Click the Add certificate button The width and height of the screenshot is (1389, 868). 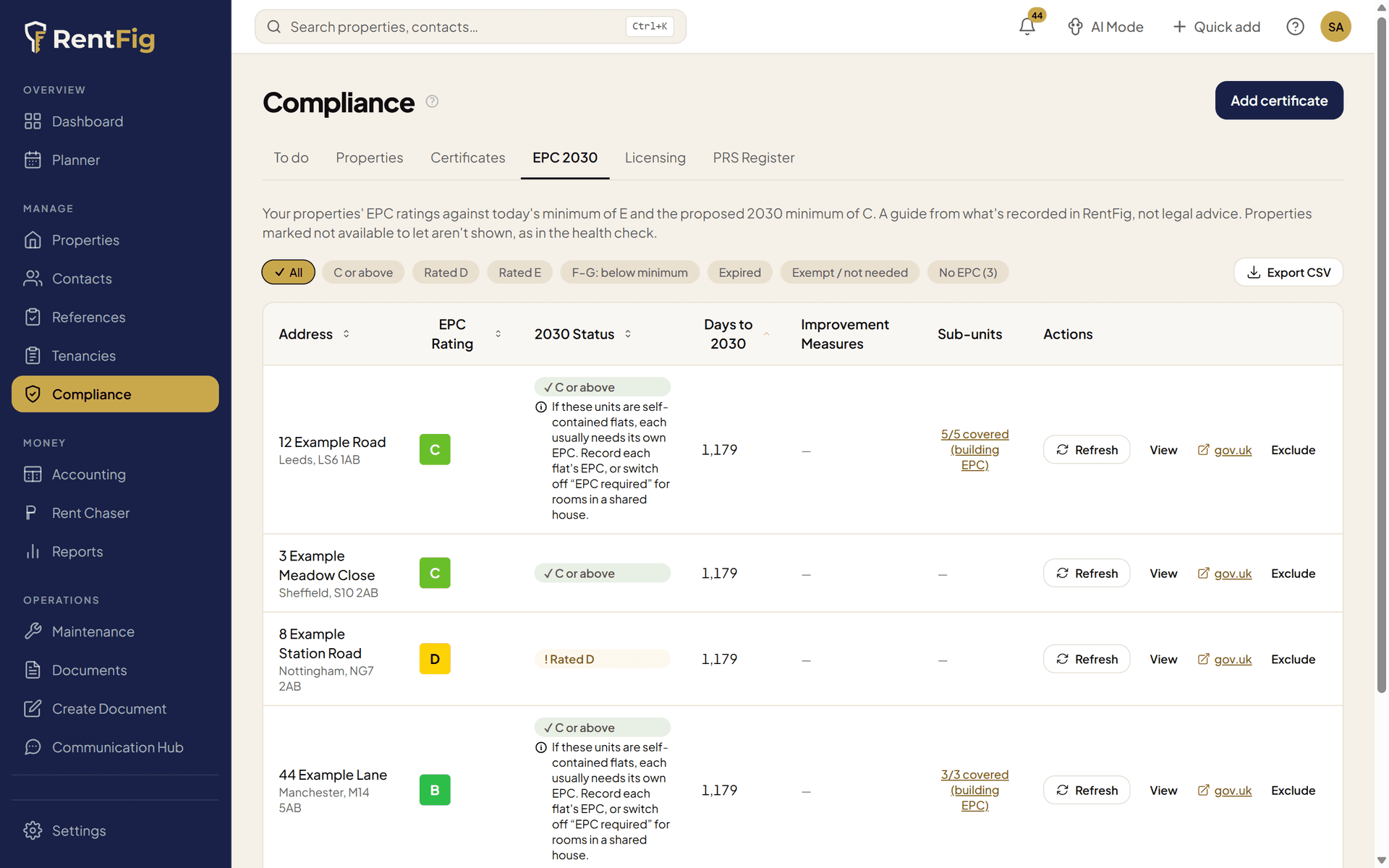[1279, 101]
